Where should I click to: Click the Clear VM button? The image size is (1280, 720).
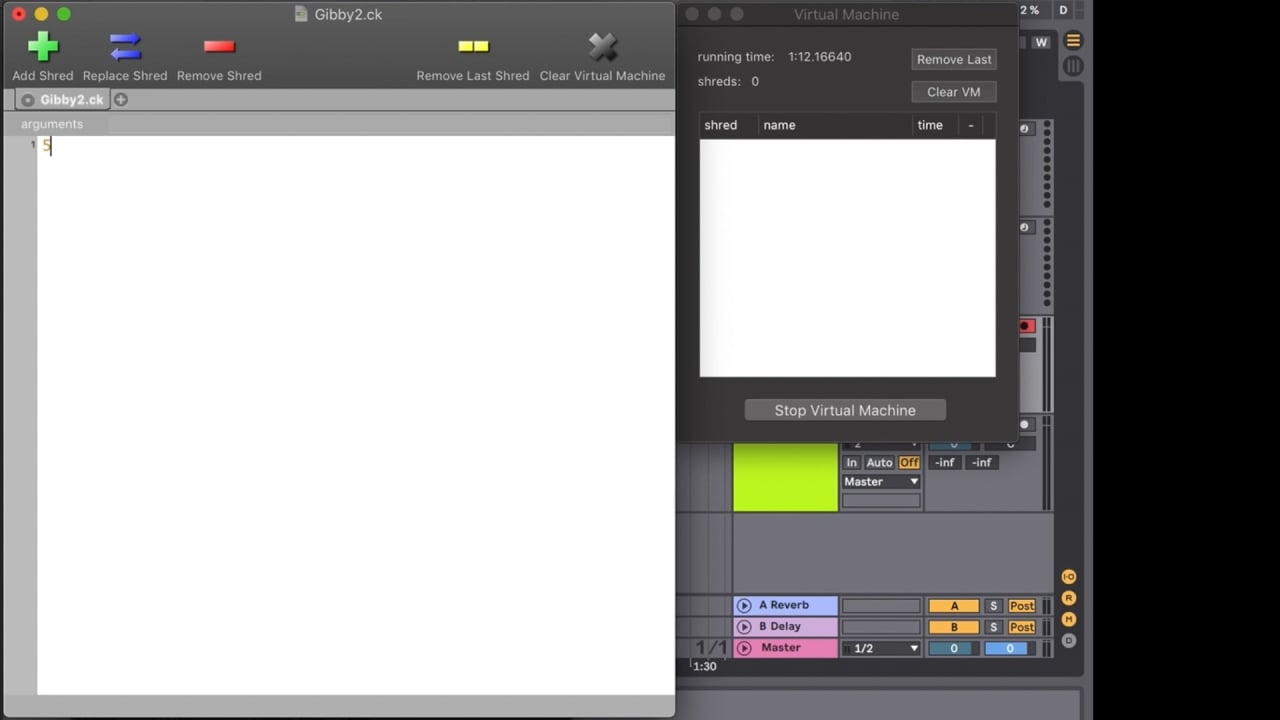(954, 92)
